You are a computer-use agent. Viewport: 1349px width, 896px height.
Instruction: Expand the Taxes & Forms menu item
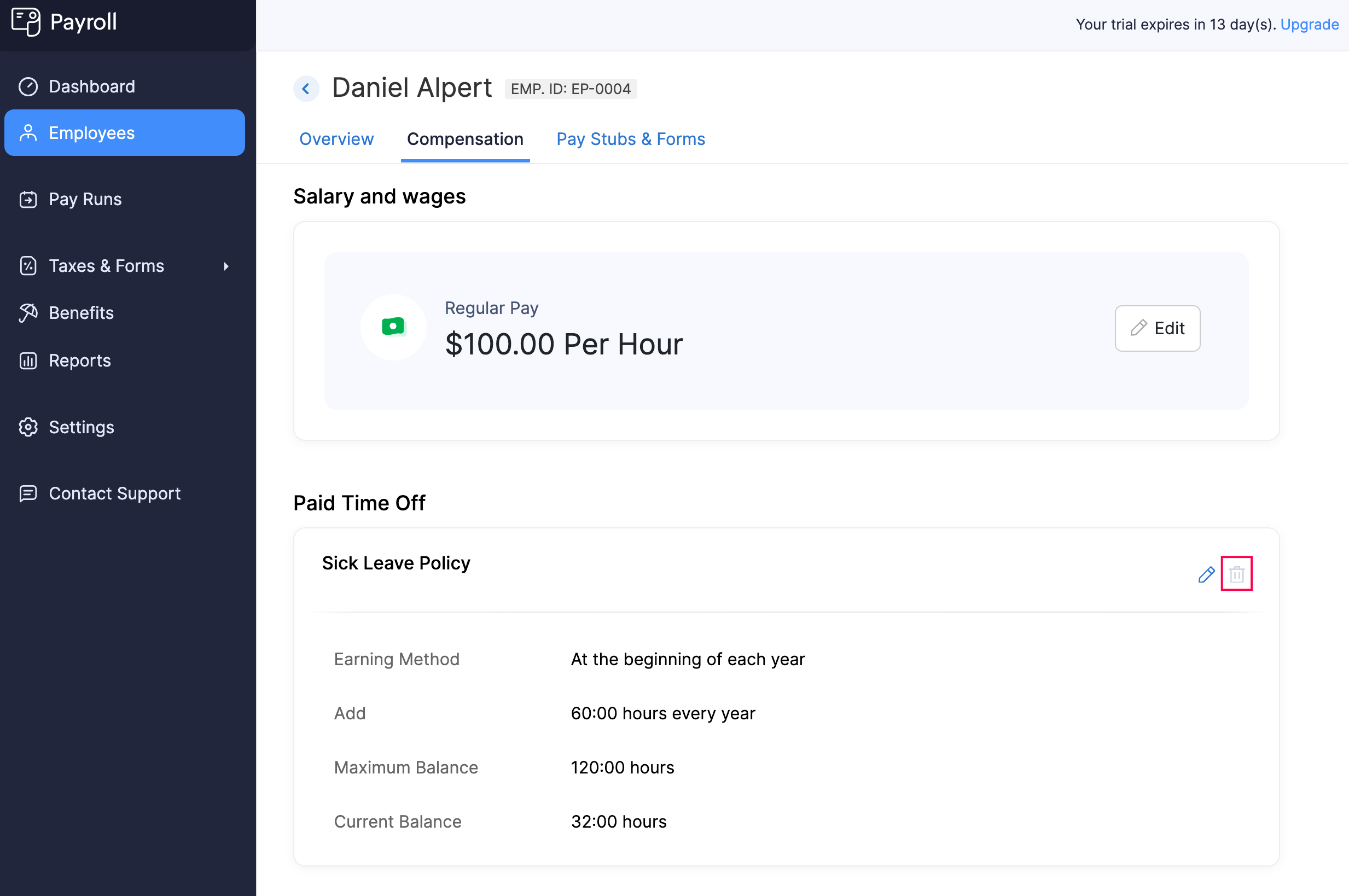coord(224,266)
